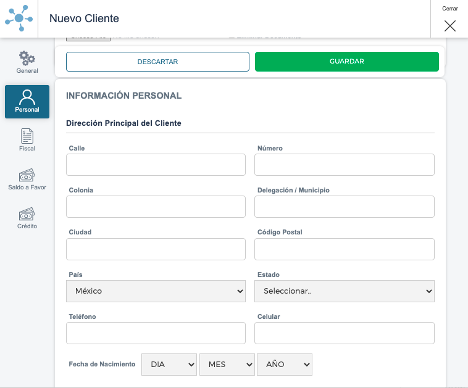Click the INFORMACIÓN PERSONAL heading

click(x=124, y=96)
